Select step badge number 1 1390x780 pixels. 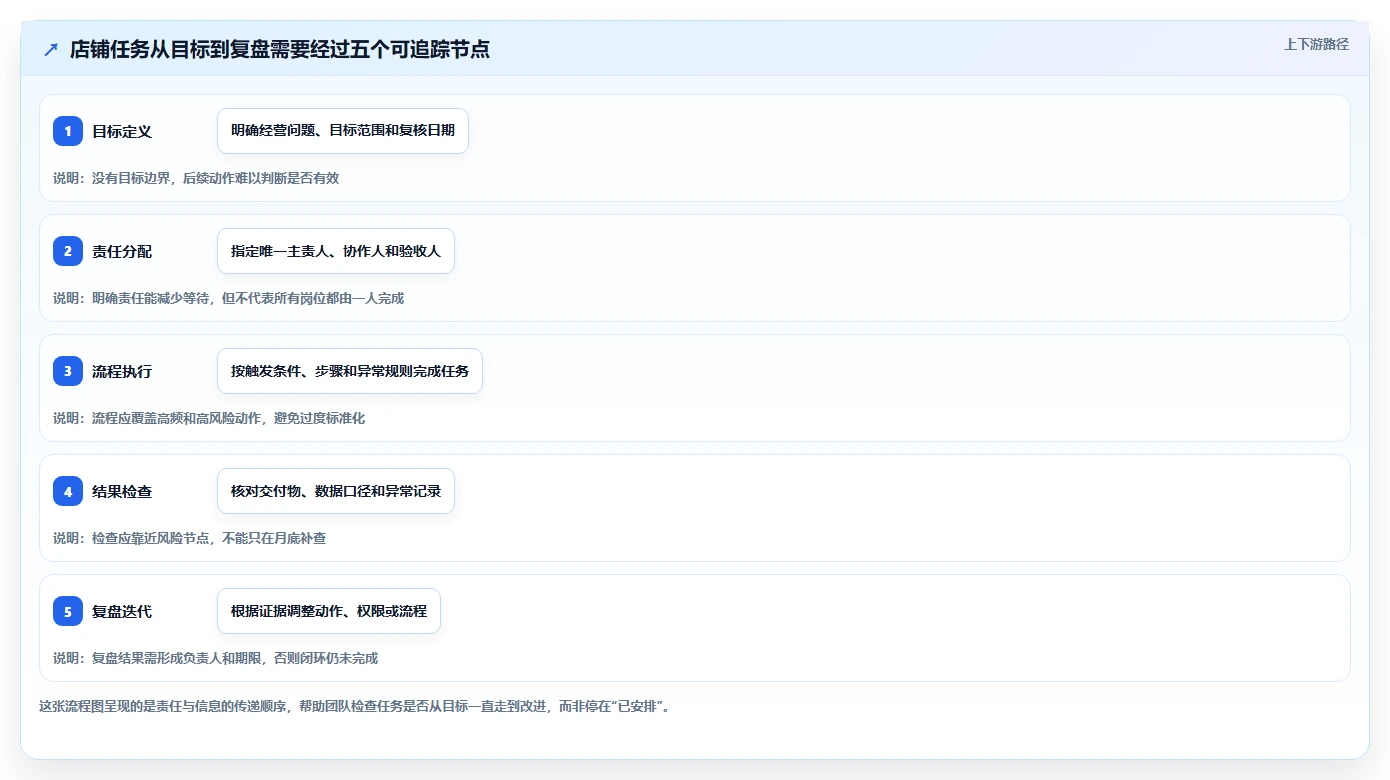68,131
